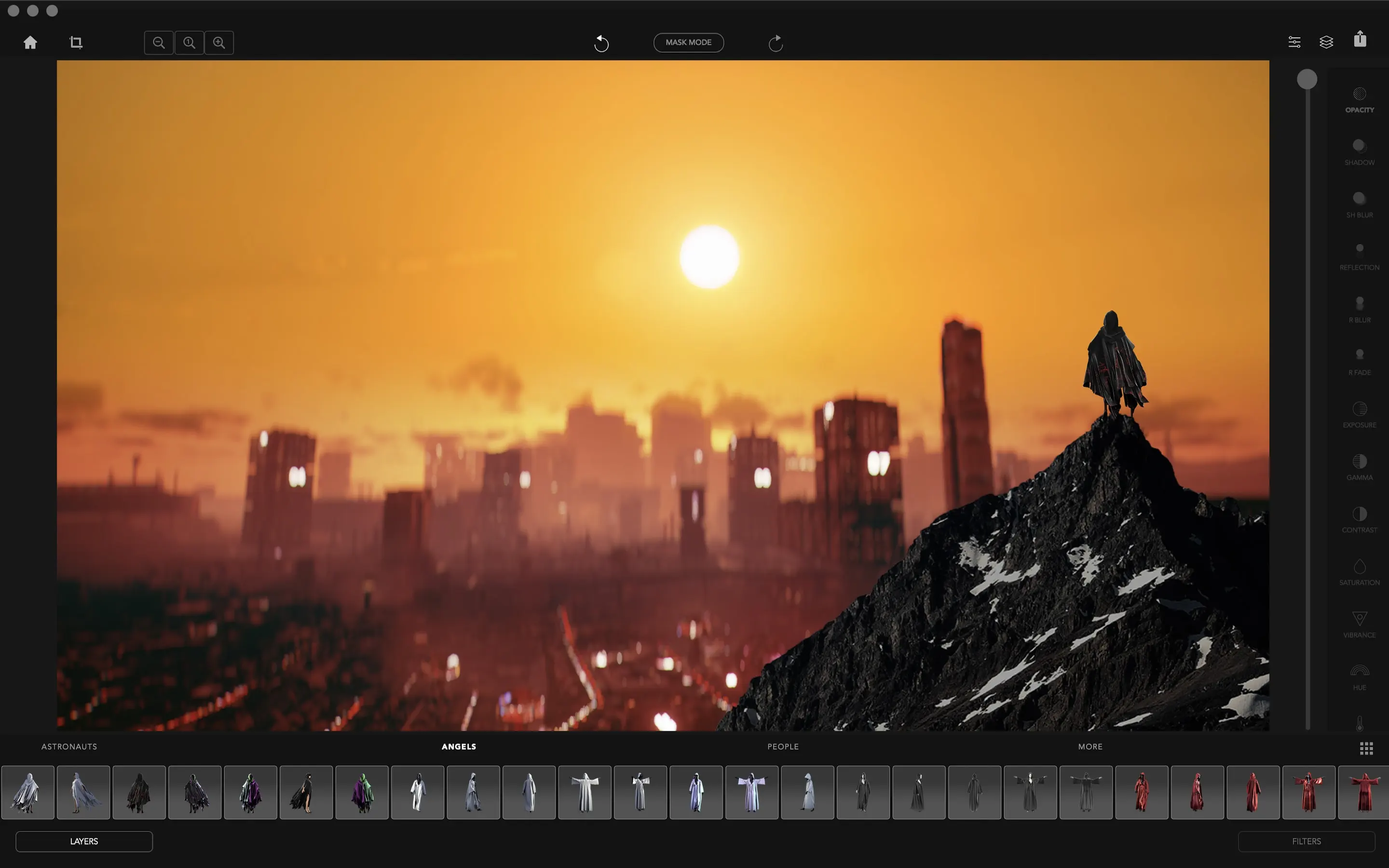Select the Crop tool icon
1389x868 pixels.
[x=76, y=42]
